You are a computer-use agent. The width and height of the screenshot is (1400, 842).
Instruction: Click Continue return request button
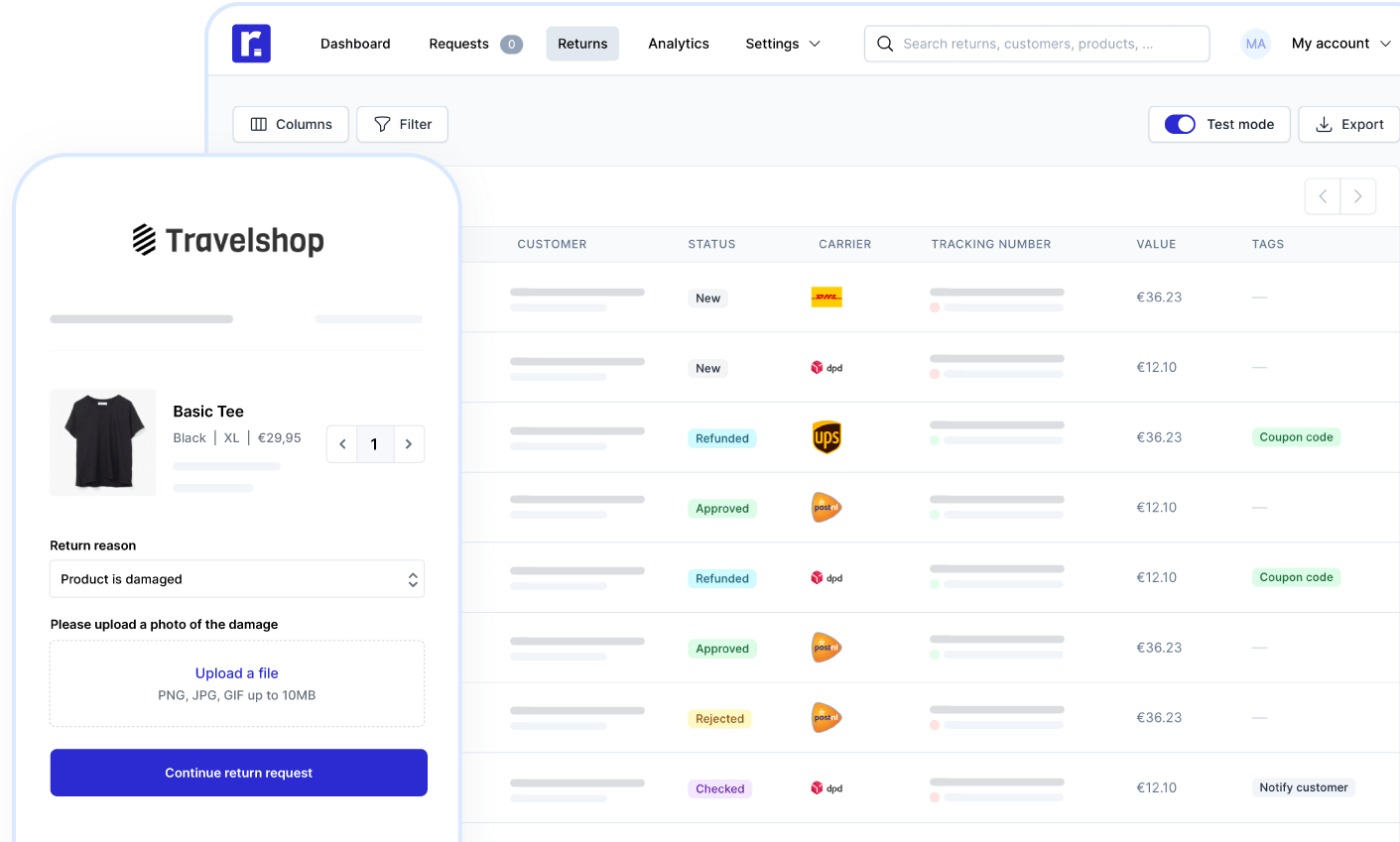[x=239, y=773]
